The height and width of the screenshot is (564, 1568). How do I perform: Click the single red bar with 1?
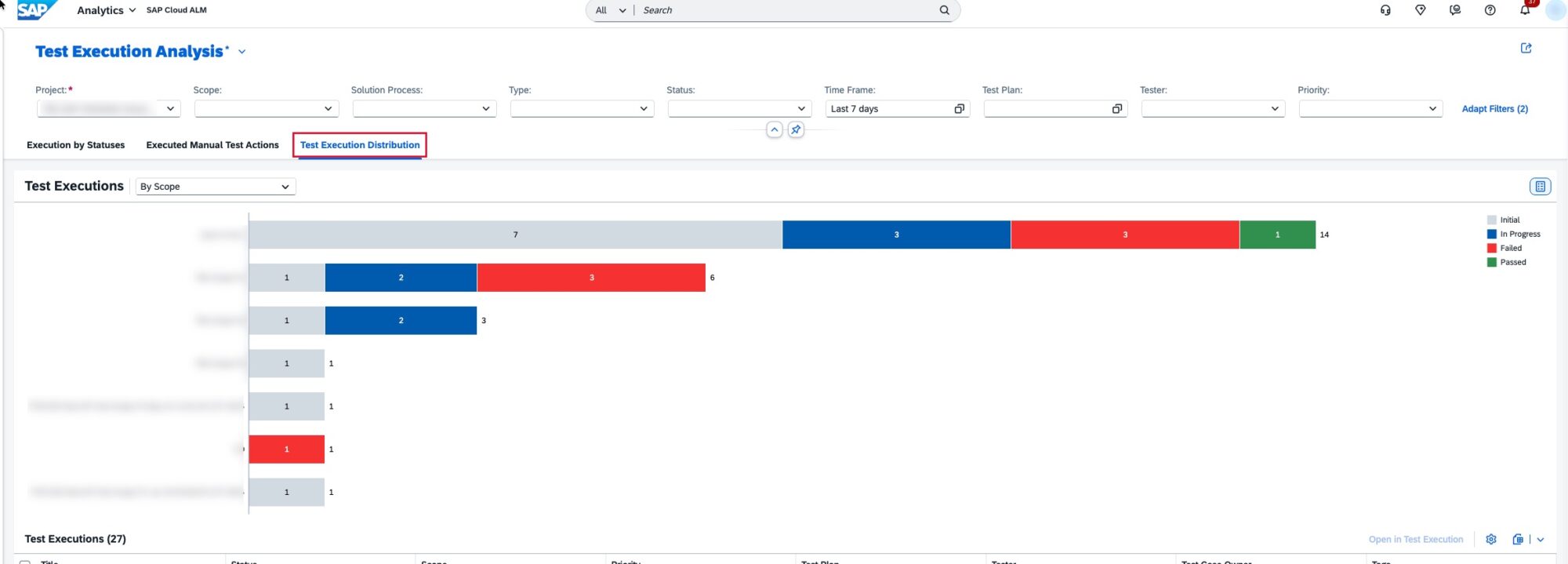(x=287, y=449)
